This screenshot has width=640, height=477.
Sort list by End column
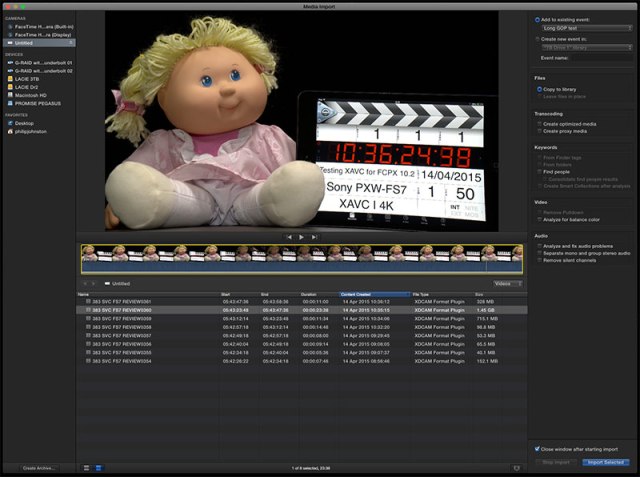coord(279,294)
